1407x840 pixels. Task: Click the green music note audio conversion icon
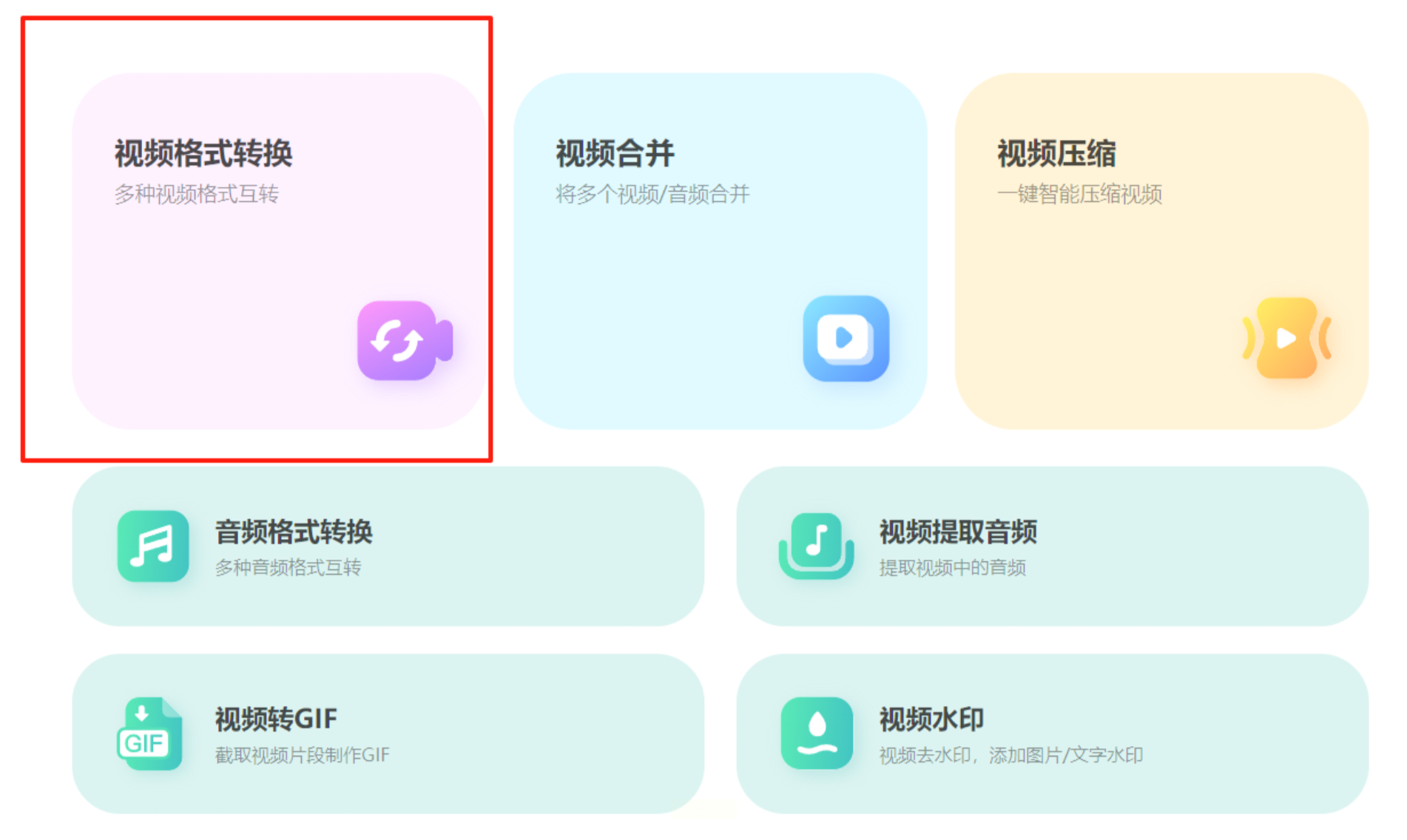tap(153, 546)
